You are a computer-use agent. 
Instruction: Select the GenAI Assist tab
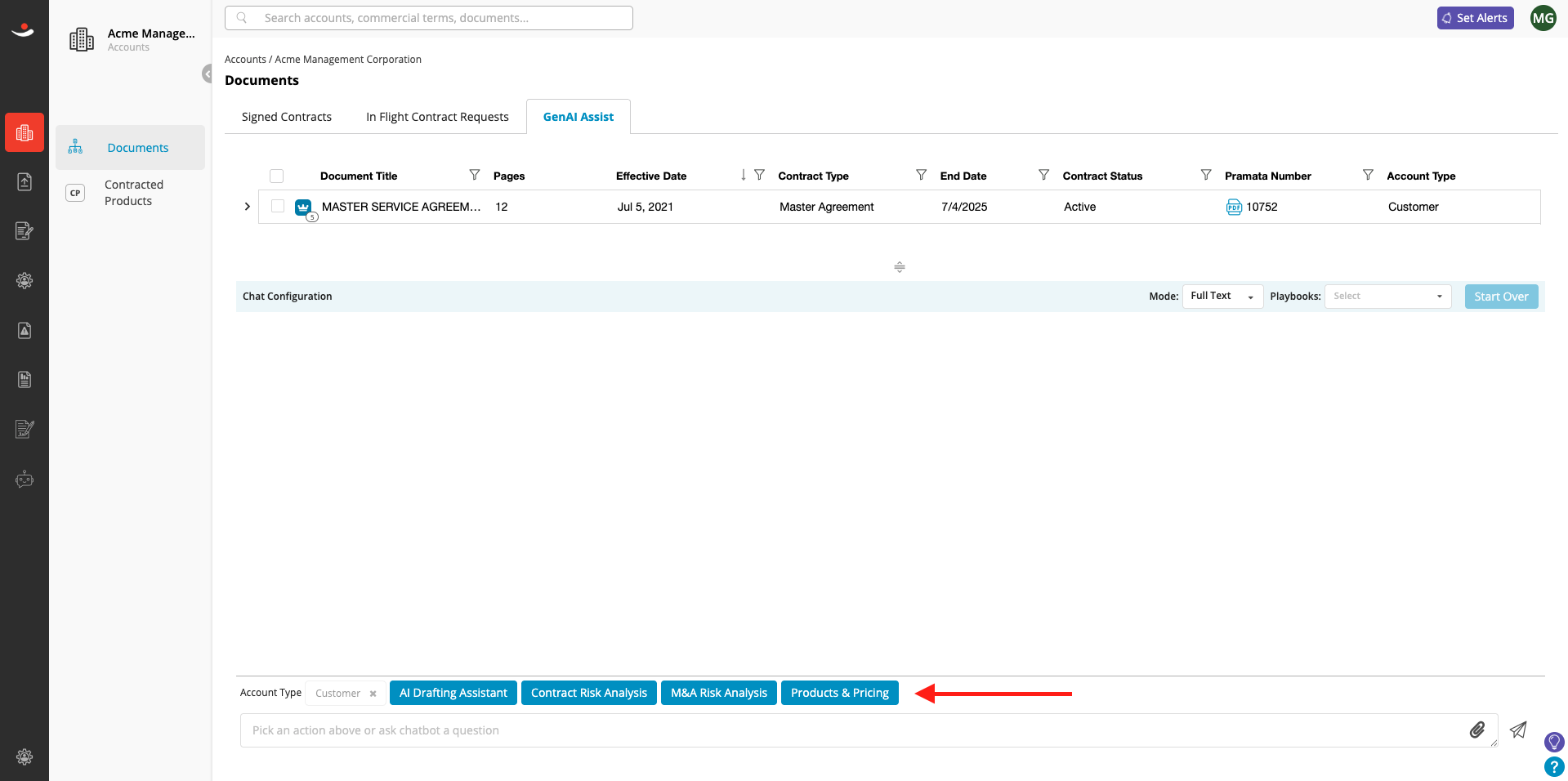point(579,117)
